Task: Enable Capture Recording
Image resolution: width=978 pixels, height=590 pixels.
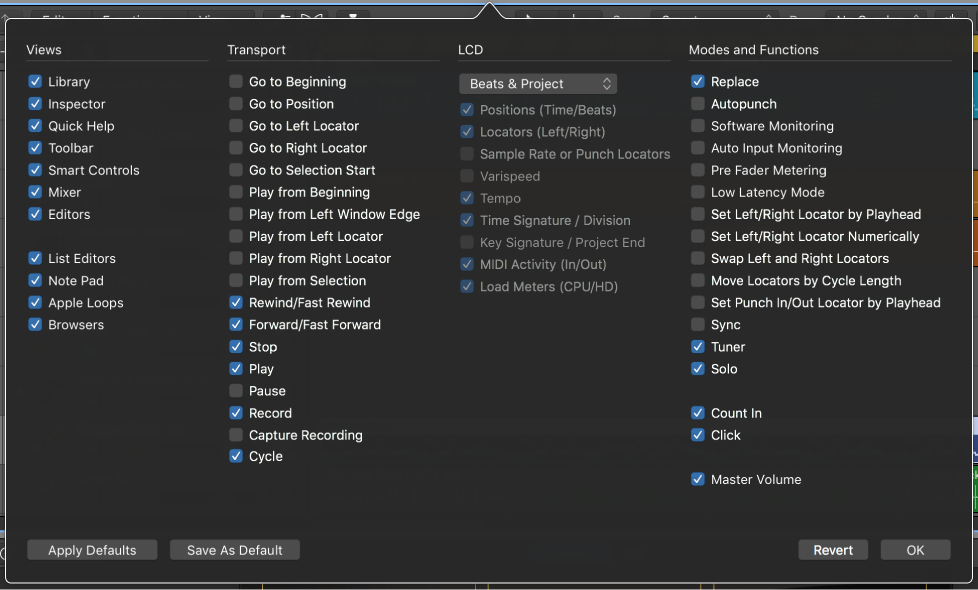Action: tap(236, 434)
